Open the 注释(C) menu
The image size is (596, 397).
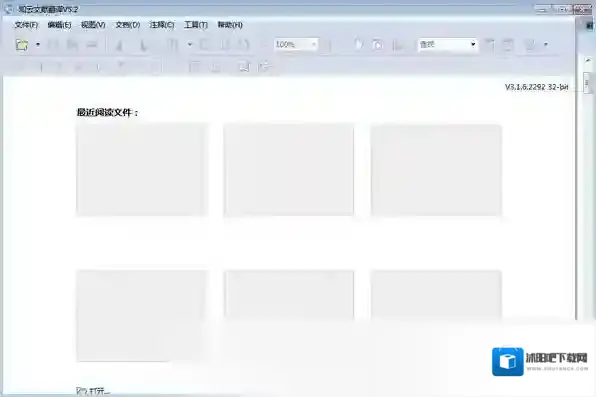[162, 25]
